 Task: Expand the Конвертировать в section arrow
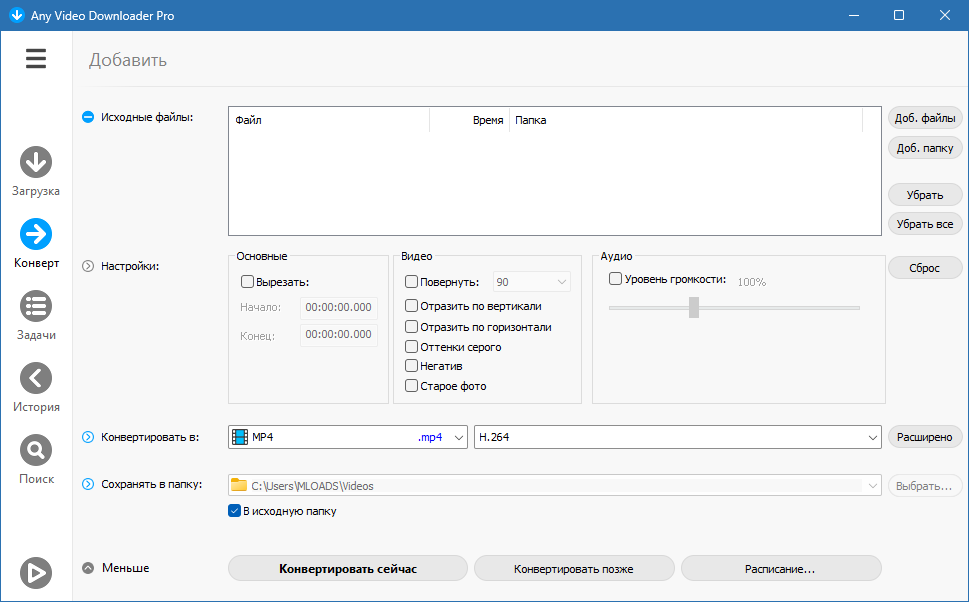coord(88,437)
